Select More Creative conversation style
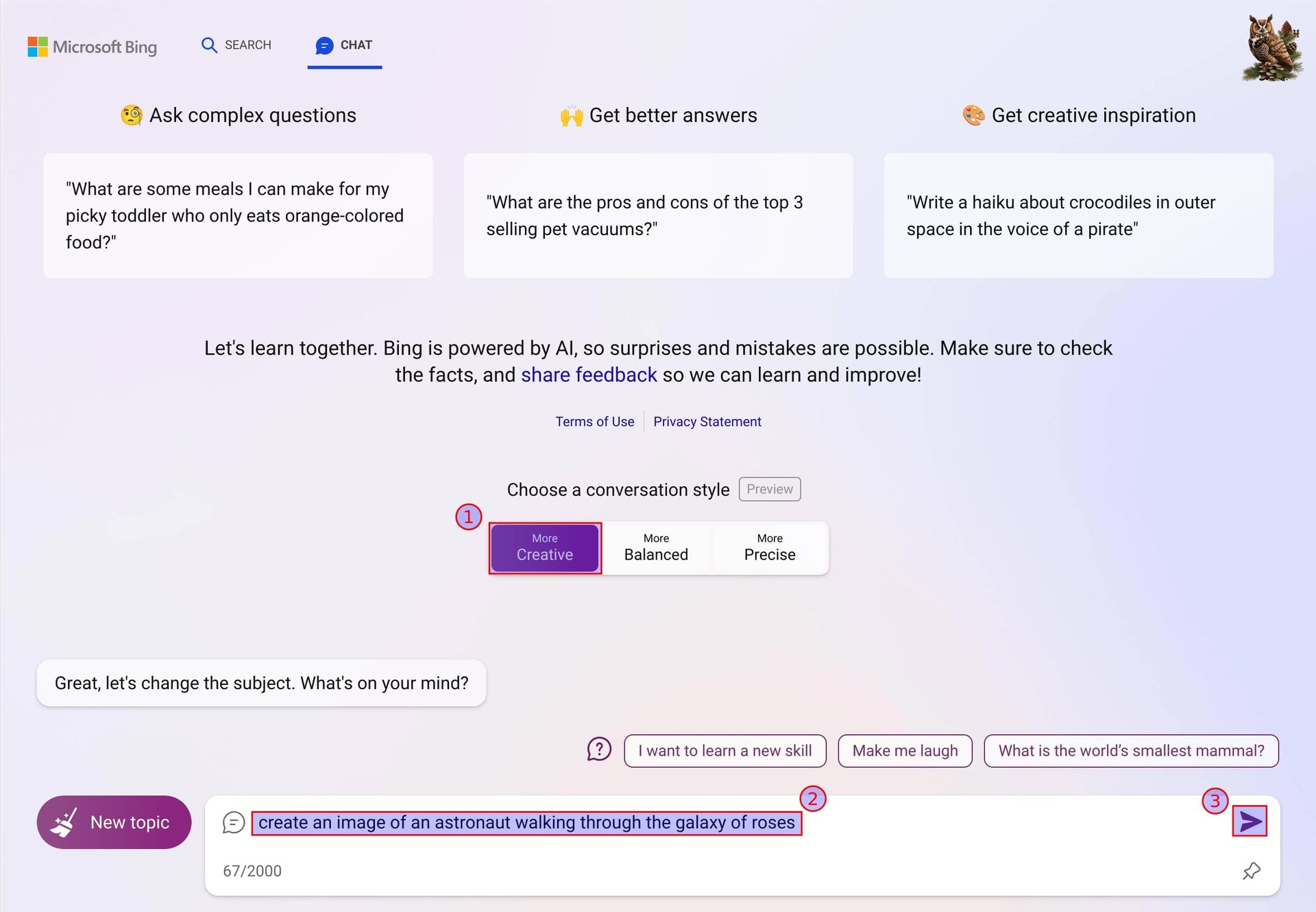1316x912 pixels. click(545, 548)
